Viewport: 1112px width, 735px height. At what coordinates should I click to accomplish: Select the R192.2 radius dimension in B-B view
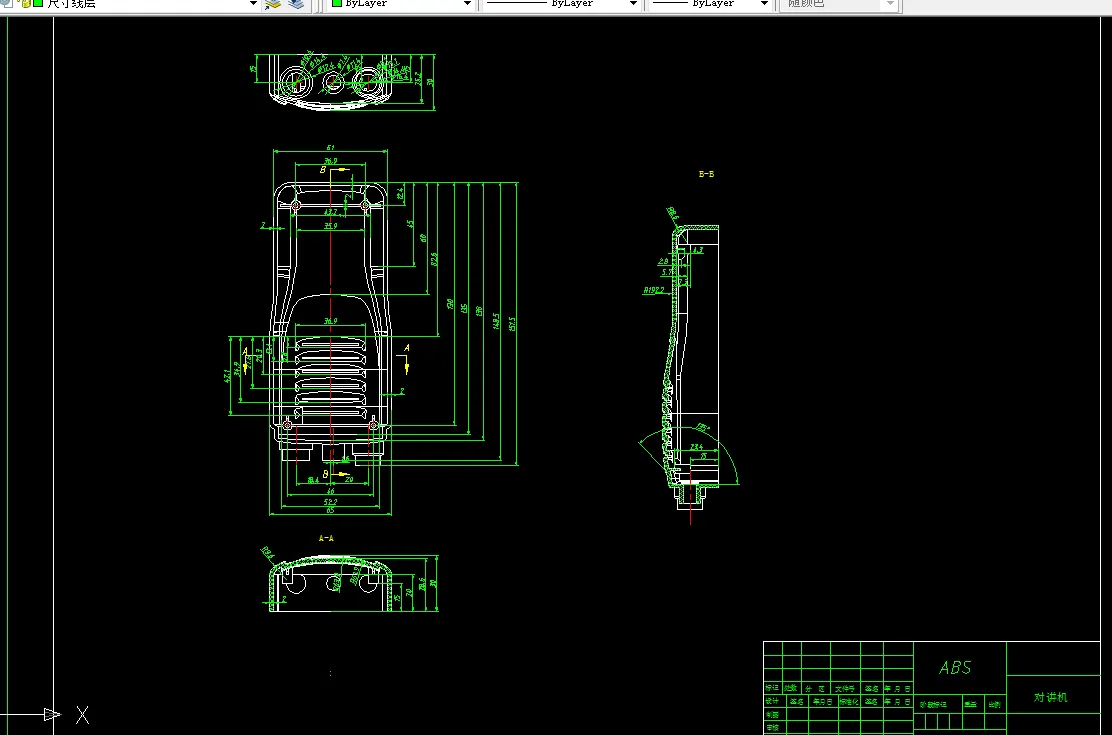(x=654, y=290)
